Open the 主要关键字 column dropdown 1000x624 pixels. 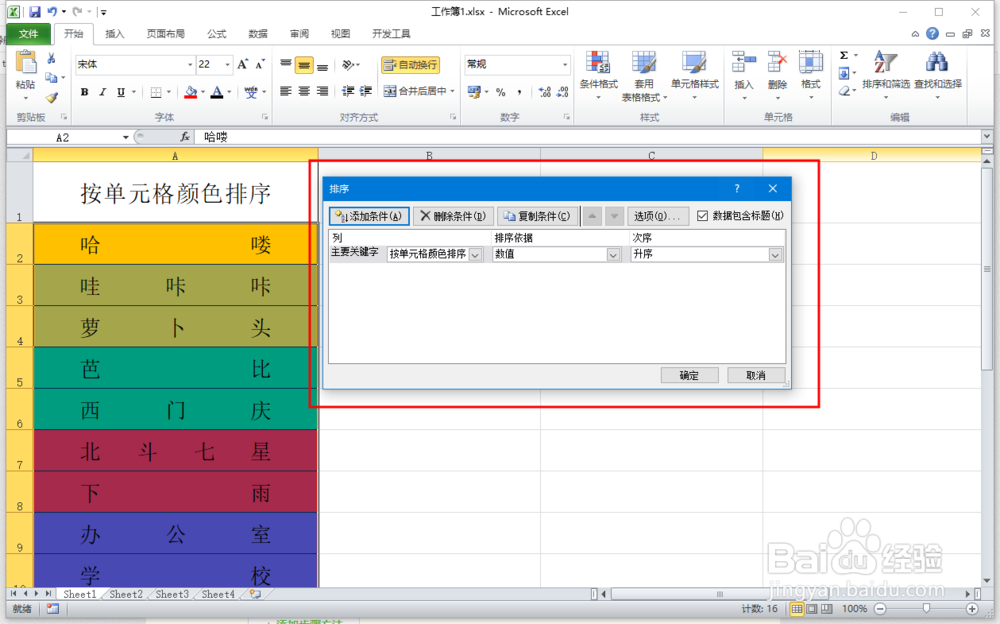(x=475, y=255)
